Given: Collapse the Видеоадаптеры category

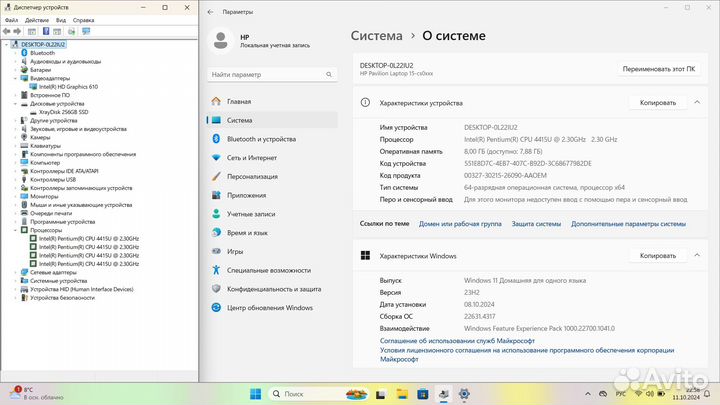Looking at the screenshot, I should [x=15, y=78].
